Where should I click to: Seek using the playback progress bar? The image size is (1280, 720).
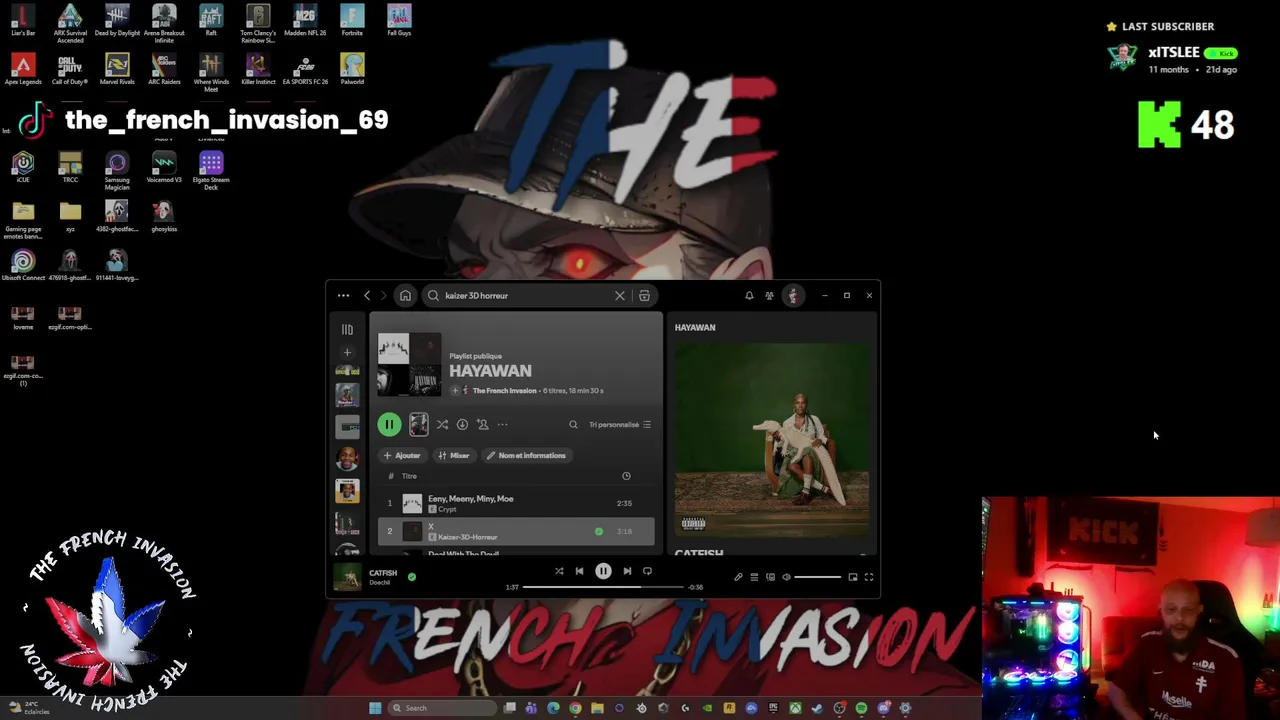click(x=604, y=587)
